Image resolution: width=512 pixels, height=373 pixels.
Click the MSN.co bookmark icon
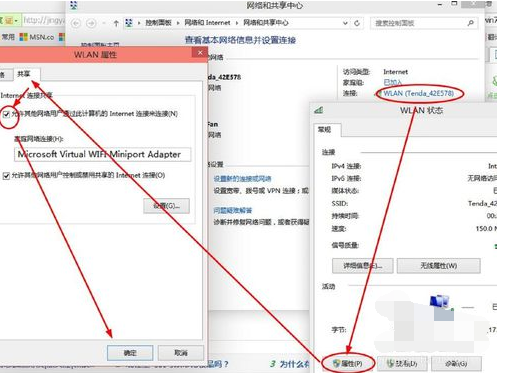pos(23,37)
